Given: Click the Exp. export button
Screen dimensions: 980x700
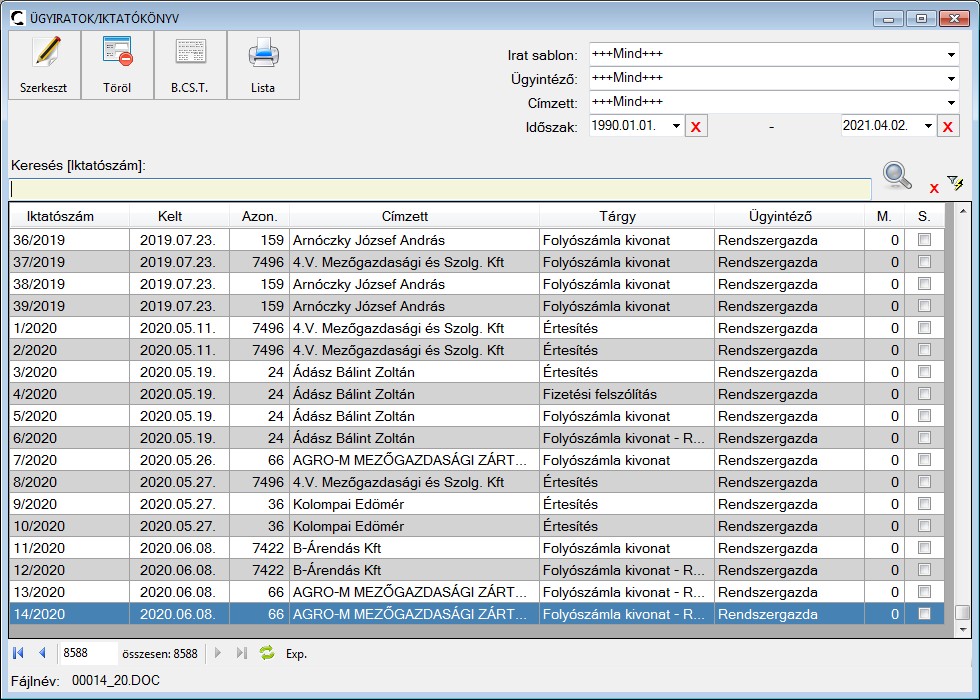Looking at the screenshot, I should click(x=297, y=654).
